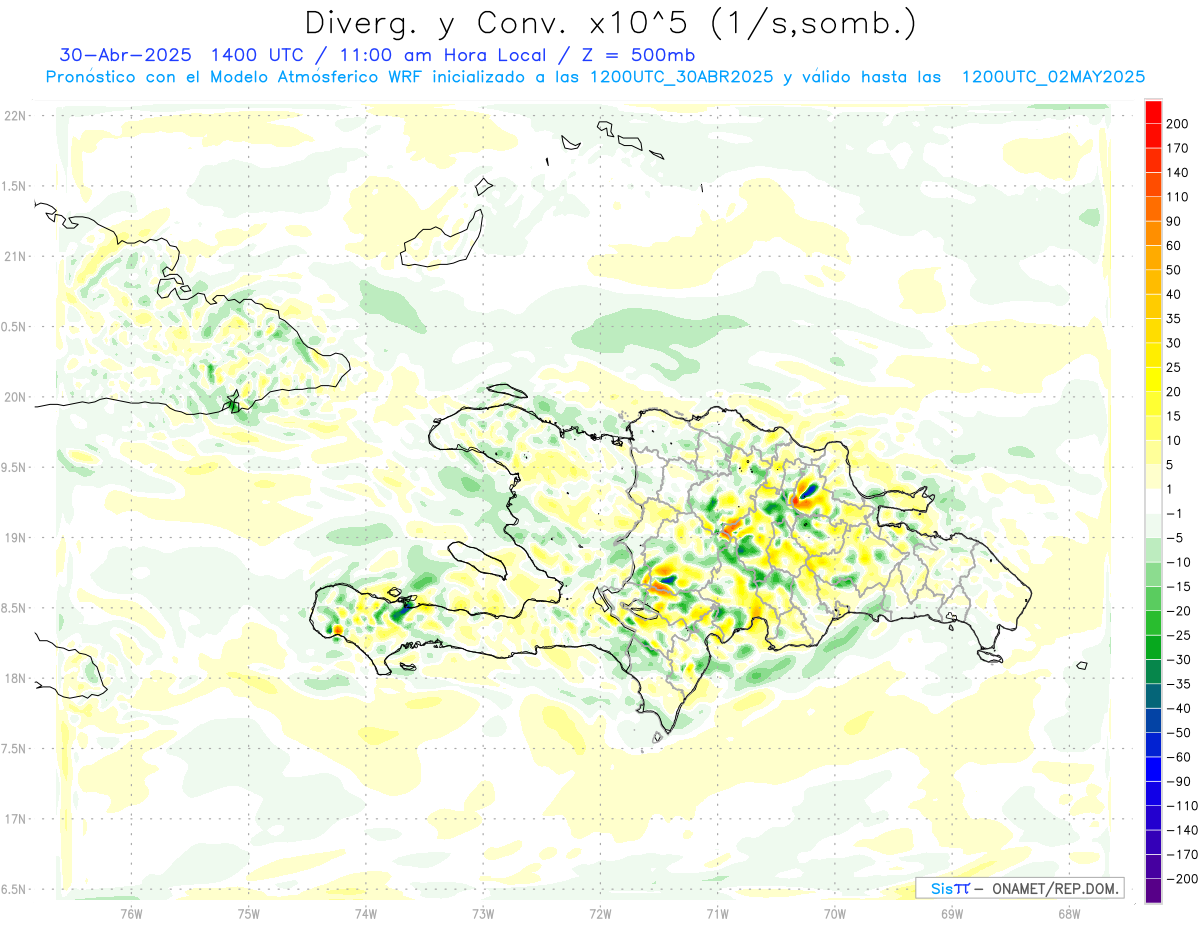Click the -30 colorbar value
The image size is (1200, 927).
pyautogui.click(x=1177, y=660)
